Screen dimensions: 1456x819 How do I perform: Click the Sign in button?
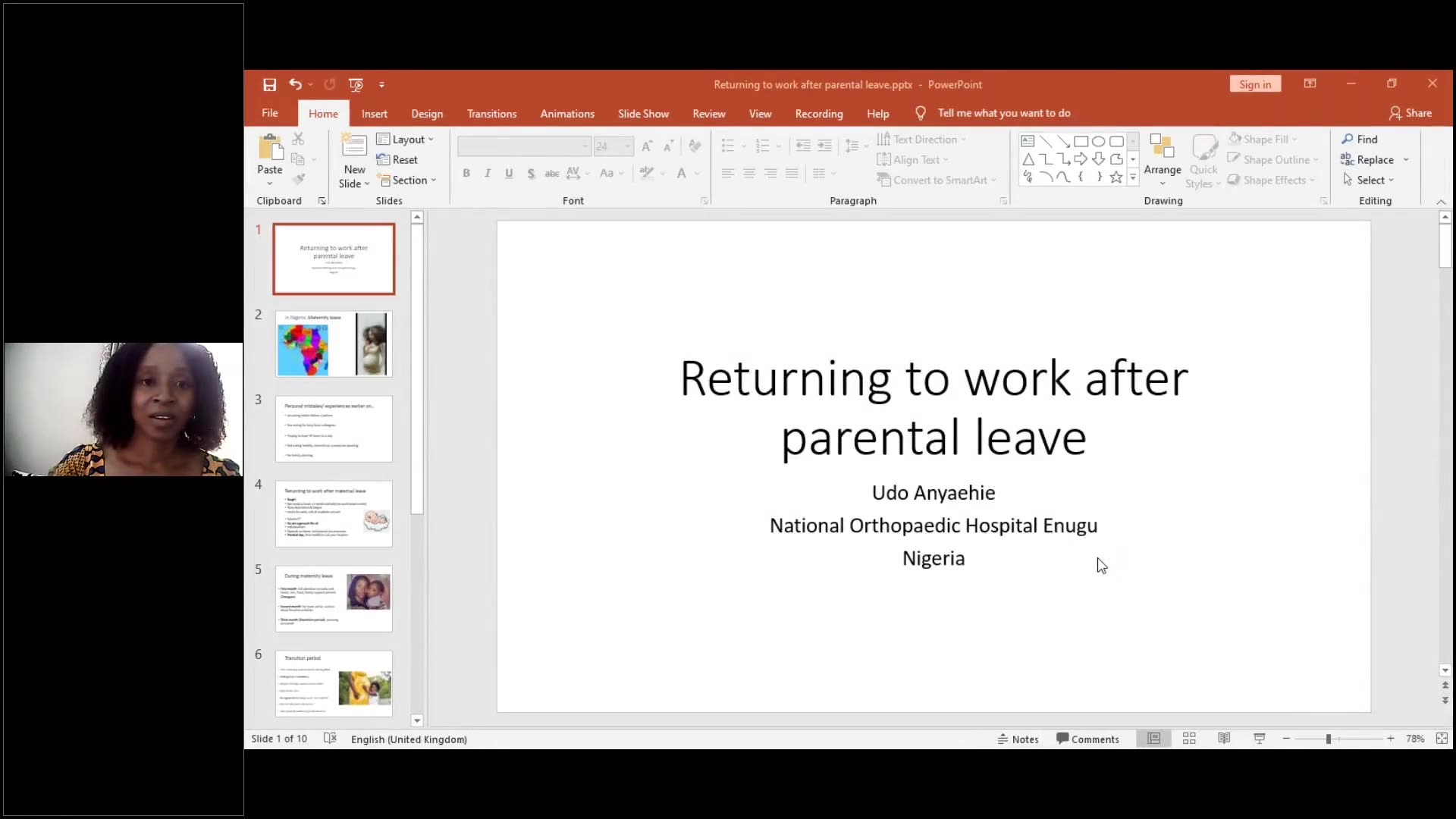point(1255,85)
